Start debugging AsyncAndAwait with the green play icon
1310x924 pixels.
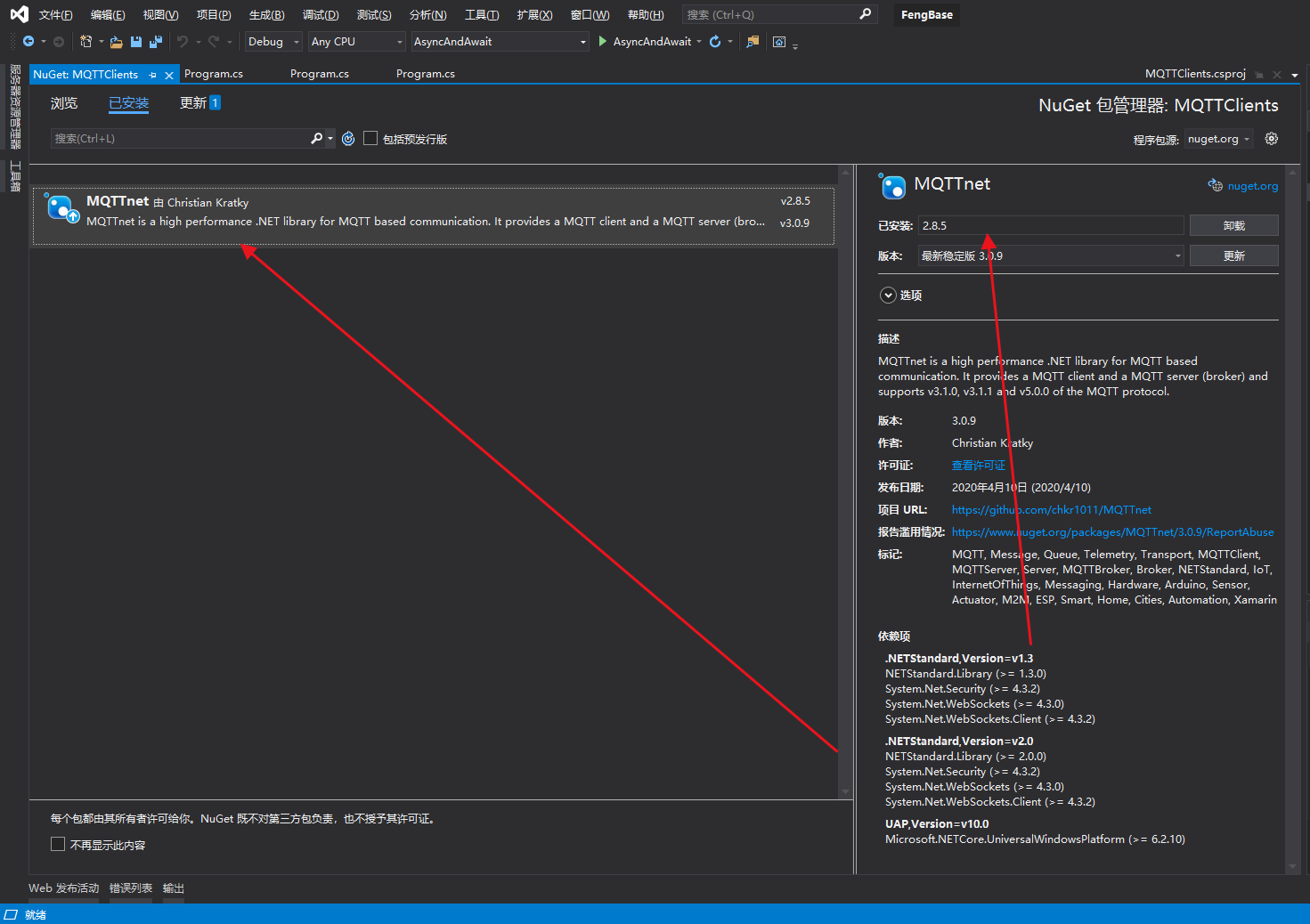[603, 42]
